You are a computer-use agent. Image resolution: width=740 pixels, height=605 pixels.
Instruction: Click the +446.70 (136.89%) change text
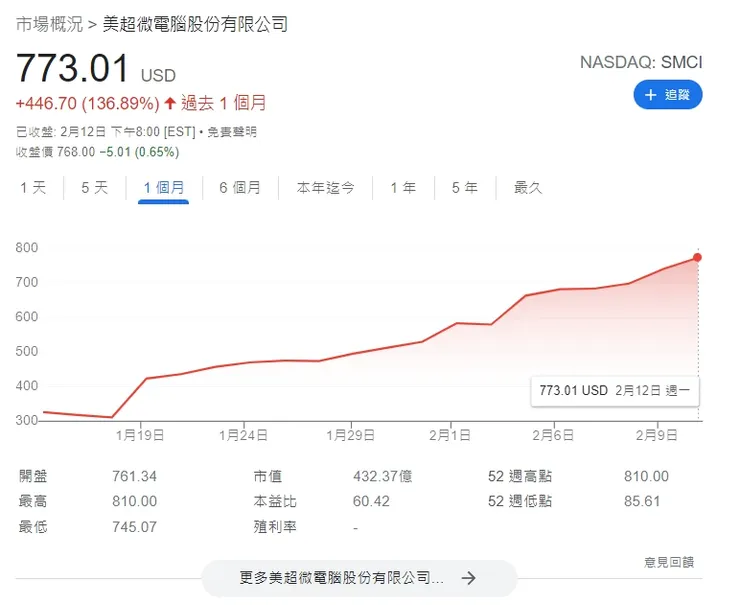click(88, 103)
